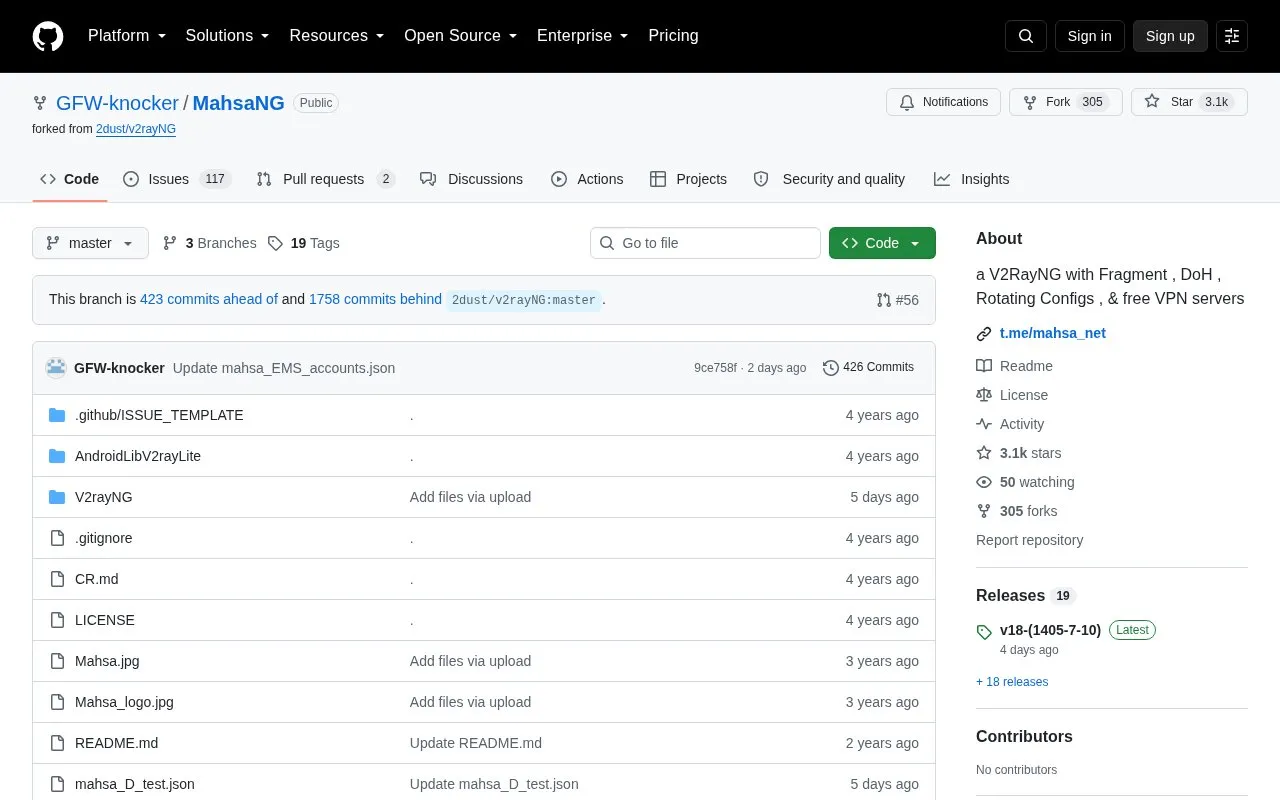Viewport: 1280px width, 800px height.
Task: Click commit hash 9ce758f
Action: 715,368
